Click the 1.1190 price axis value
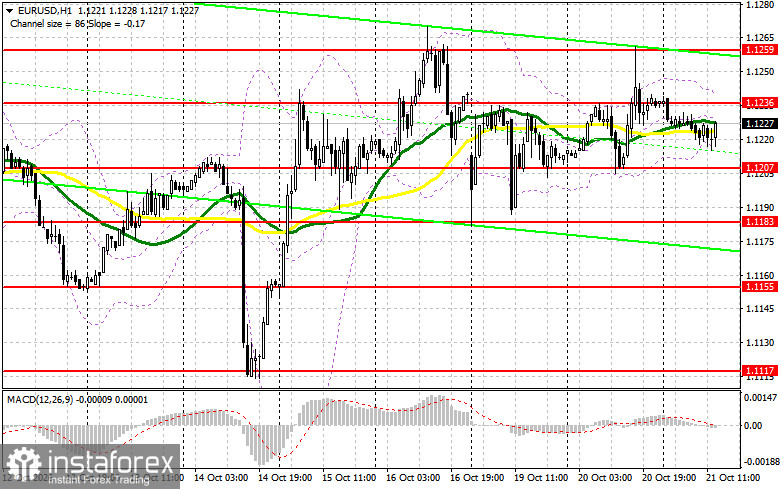This screenshot has height=489, width=781. pyautogui.click(x=760, y=208)
